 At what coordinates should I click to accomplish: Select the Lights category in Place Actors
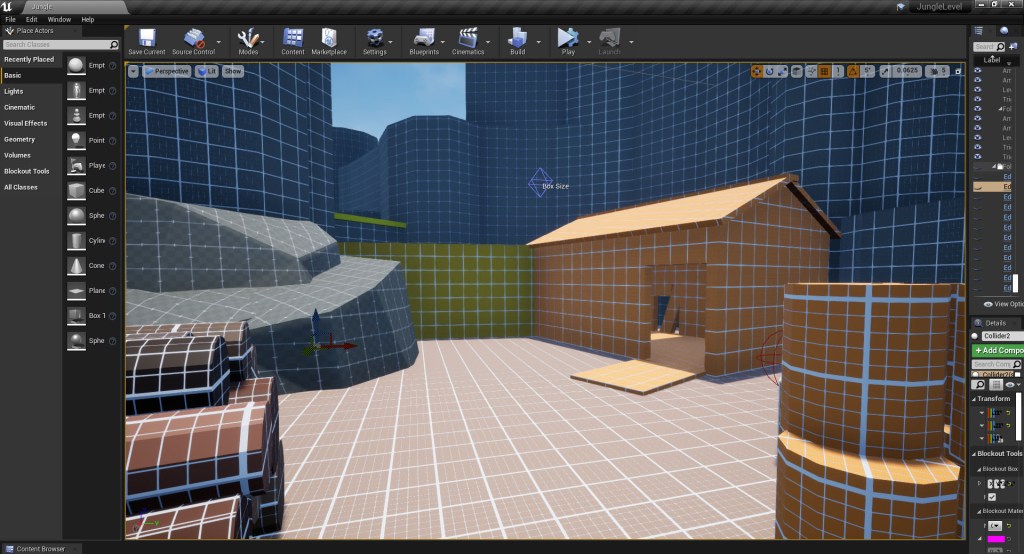pos(14,91)
